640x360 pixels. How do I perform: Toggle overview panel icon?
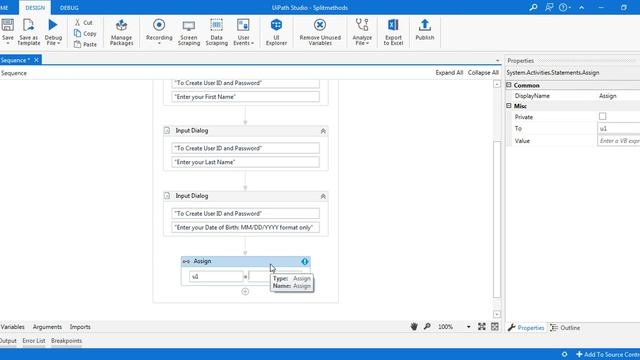[495, 327]
